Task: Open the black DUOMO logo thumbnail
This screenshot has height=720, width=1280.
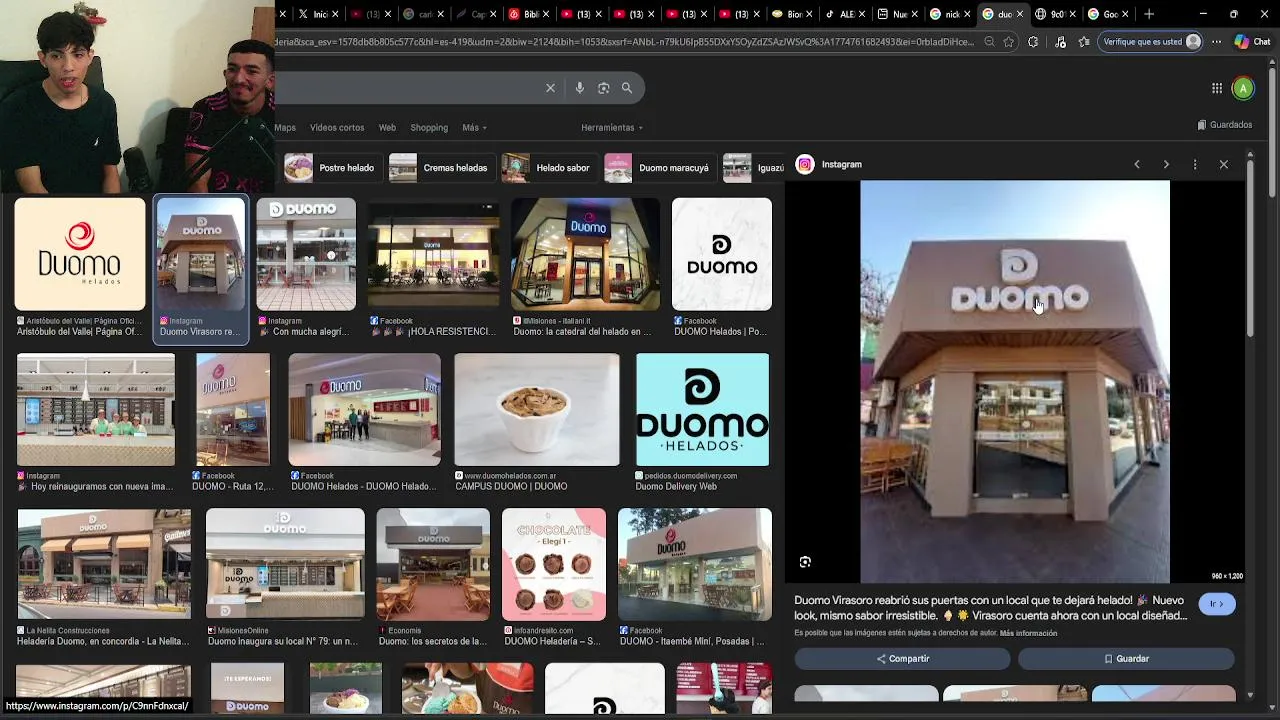Action: click(x=722, y=255)
